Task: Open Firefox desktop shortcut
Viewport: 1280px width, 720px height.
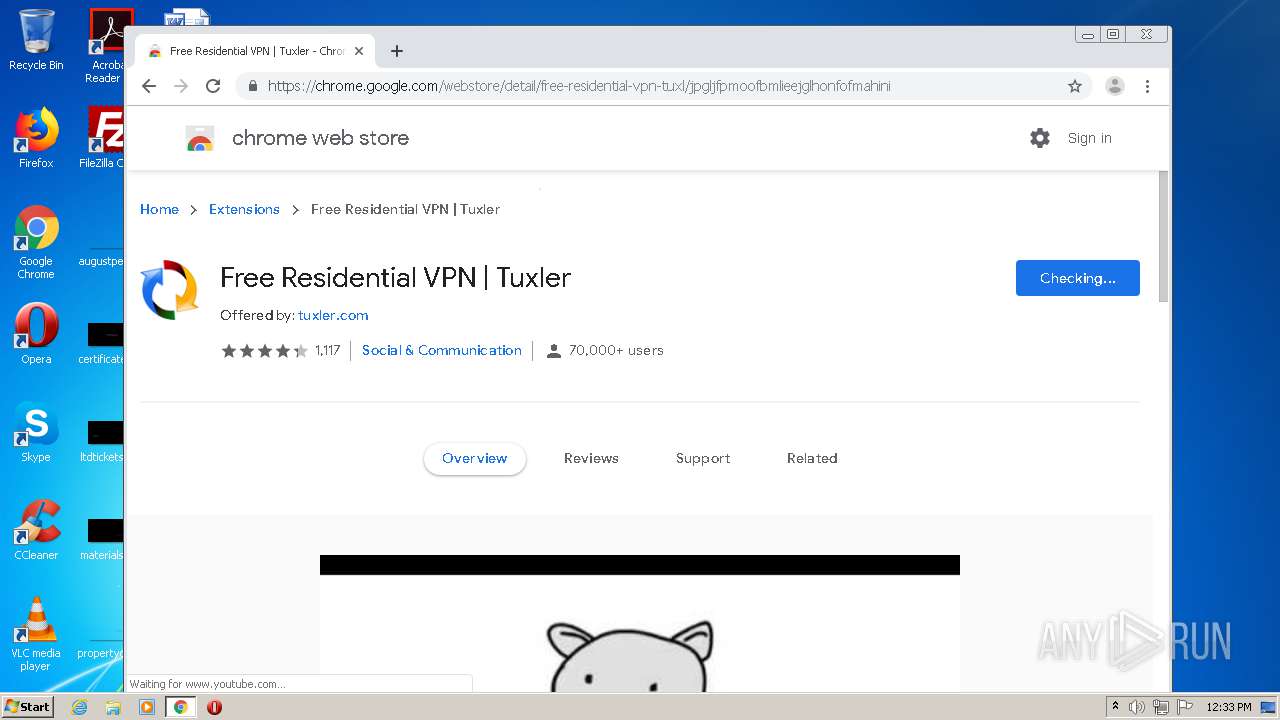Action: pyautogui.click(x=36, y=138)
